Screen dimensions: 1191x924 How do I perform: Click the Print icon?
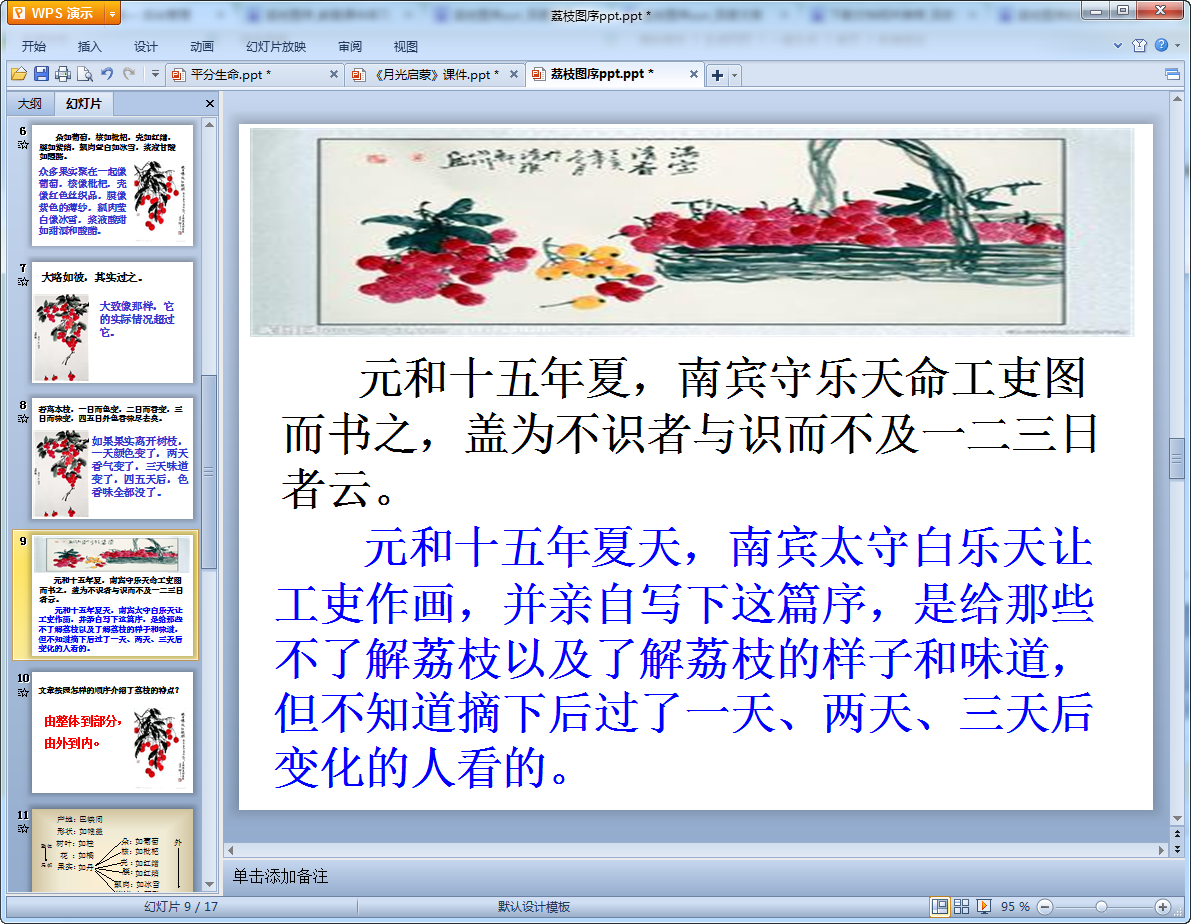tap(63, 74)
